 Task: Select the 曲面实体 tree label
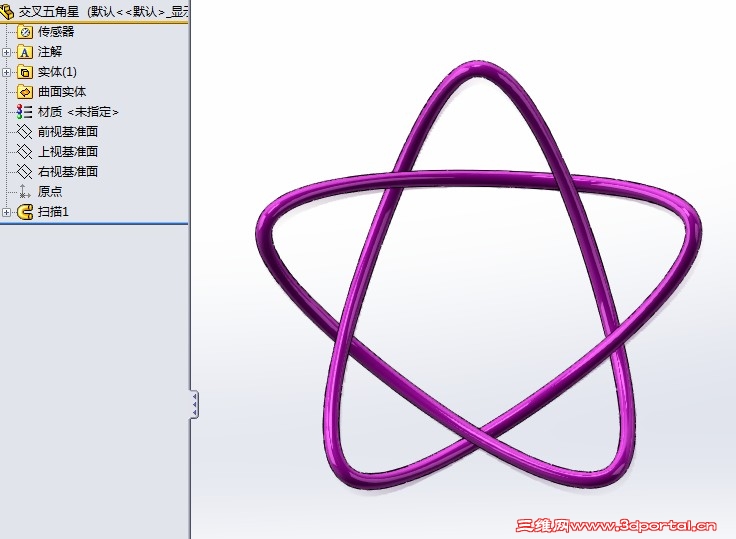(x=62, y=92)
